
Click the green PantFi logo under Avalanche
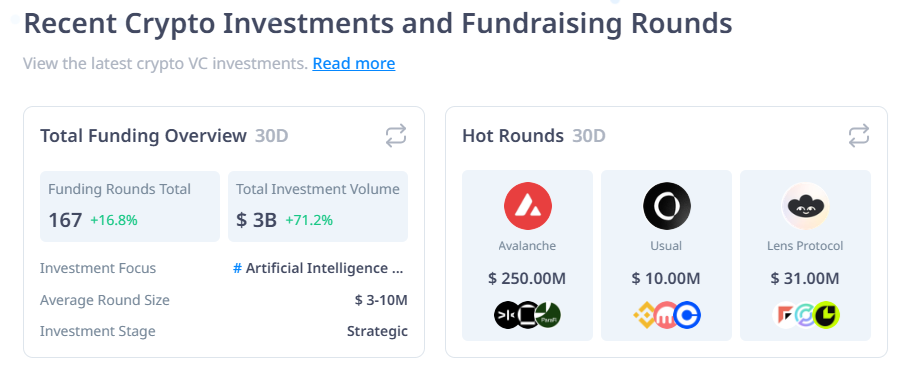[548, 315]
